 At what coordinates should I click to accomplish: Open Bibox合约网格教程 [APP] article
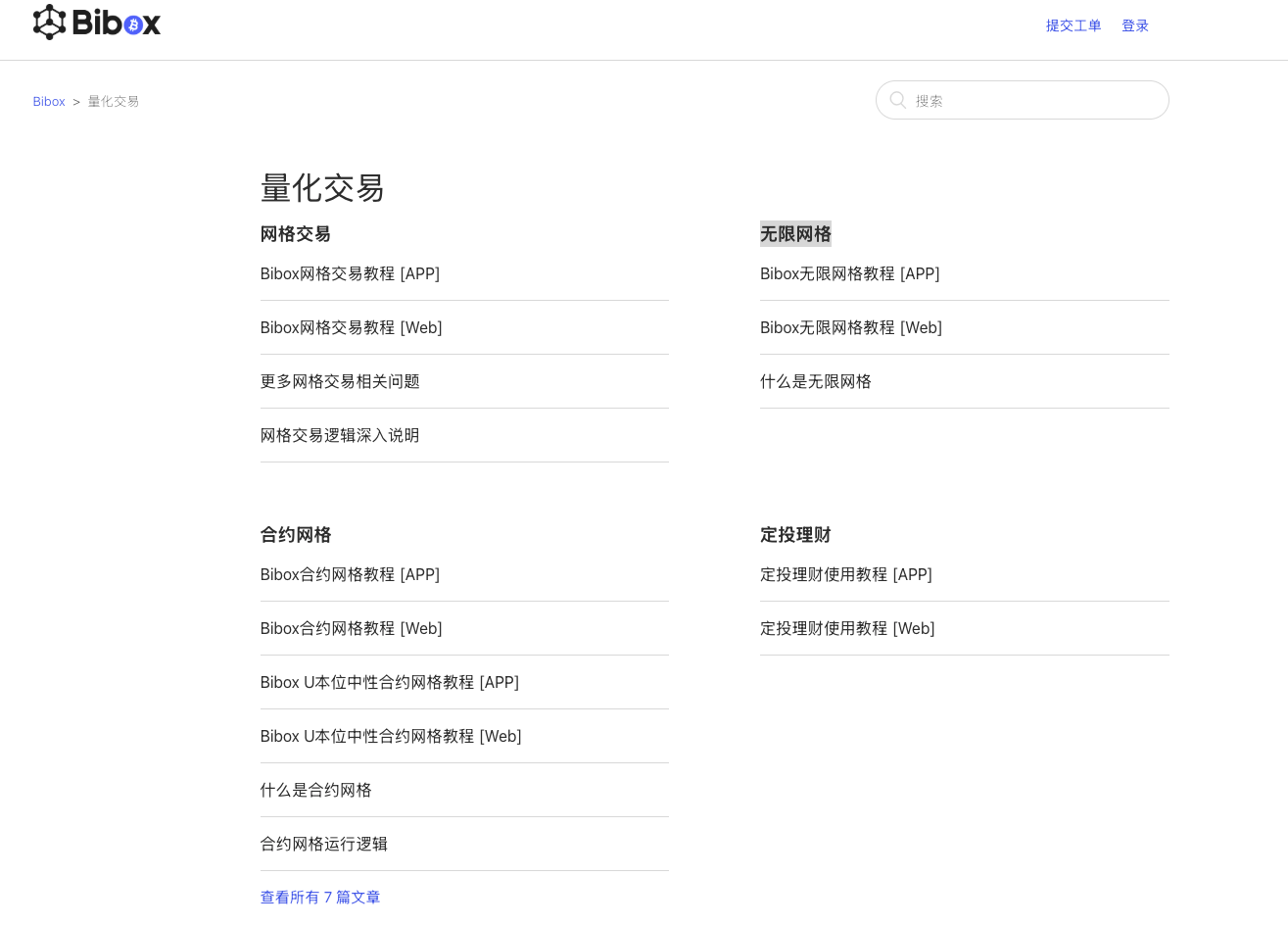tap(350, 574)
